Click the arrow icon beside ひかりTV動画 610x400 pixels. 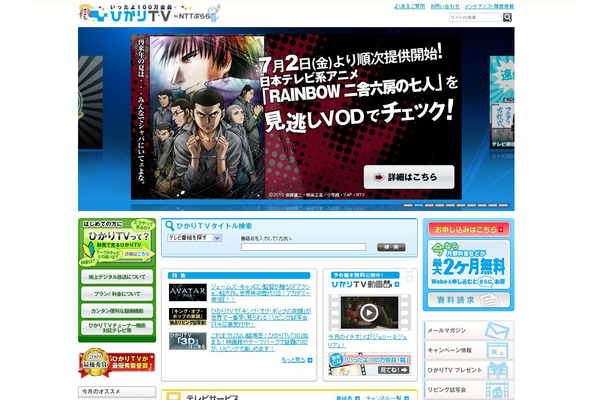(x=397, y=284)
